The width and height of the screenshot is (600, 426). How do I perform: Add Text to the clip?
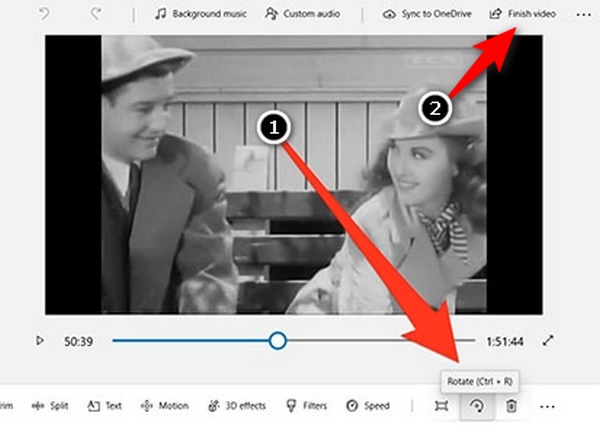(104, 406)
